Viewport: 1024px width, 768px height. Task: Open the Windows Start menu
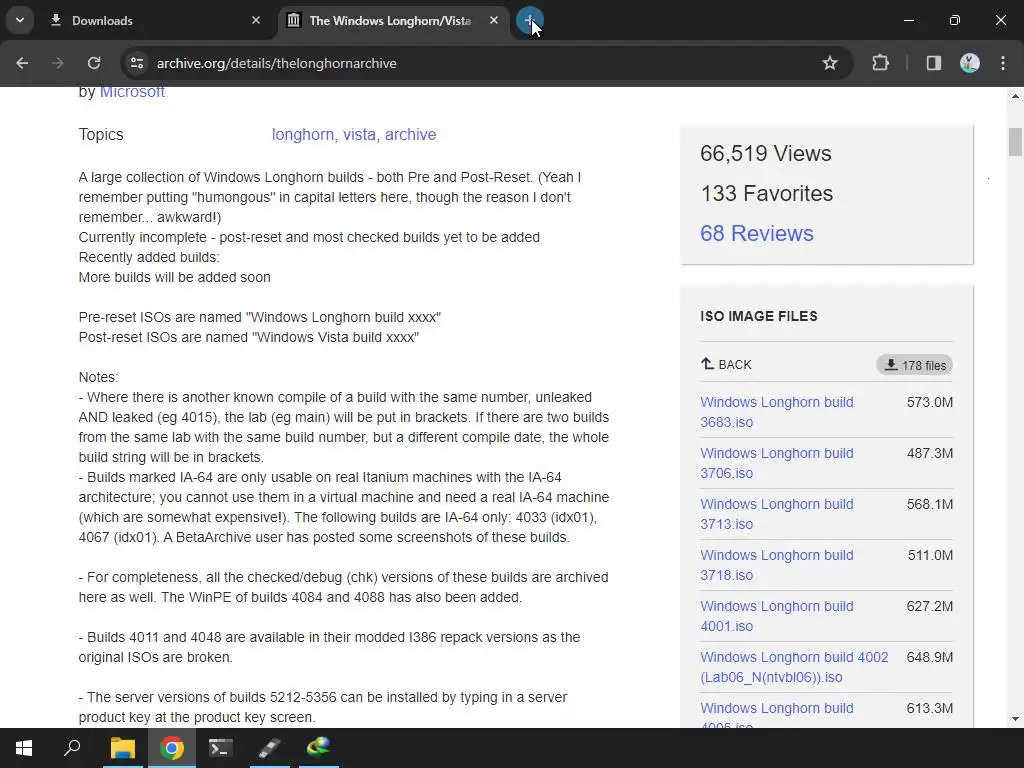coord(24,748)
